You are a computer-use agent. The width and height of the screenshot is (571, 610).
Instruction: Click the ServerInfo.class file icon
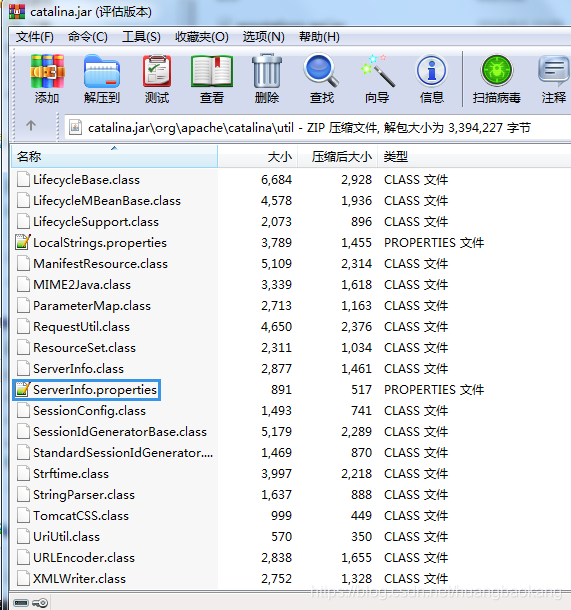(x=23, y=368)
